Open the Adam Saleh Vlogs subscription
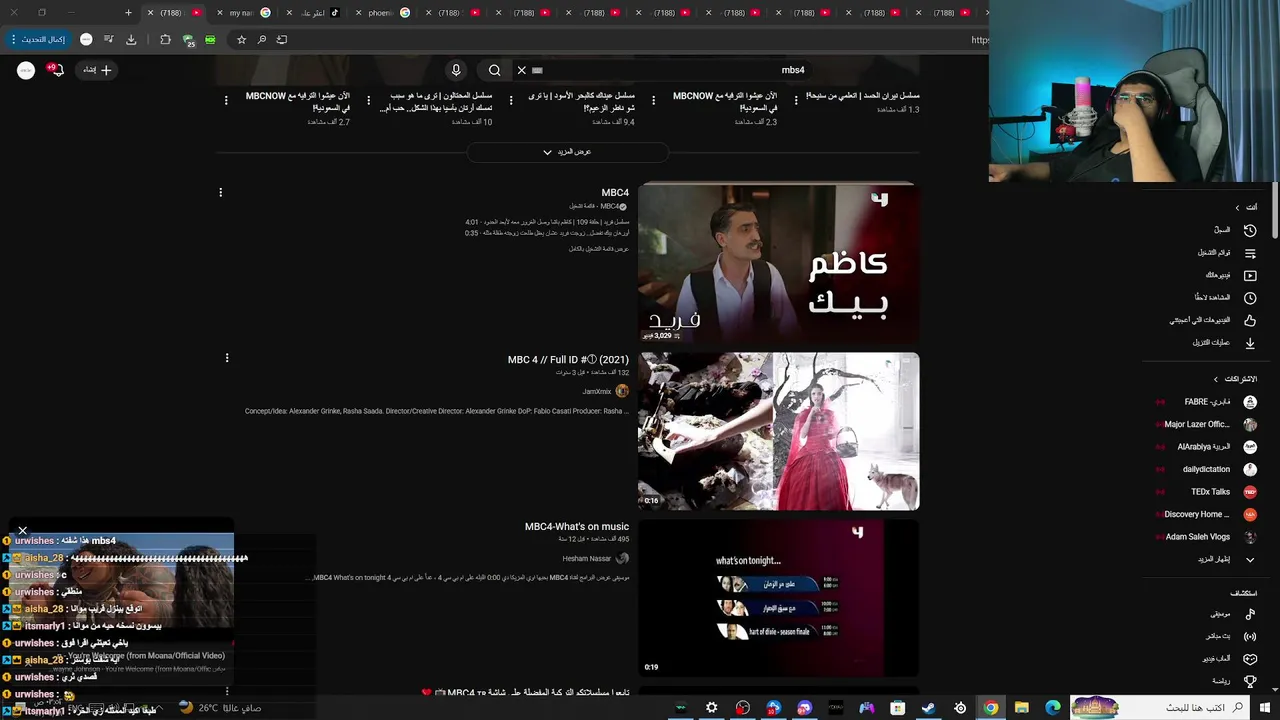The image size is (1280, 720). (1208, 537)
